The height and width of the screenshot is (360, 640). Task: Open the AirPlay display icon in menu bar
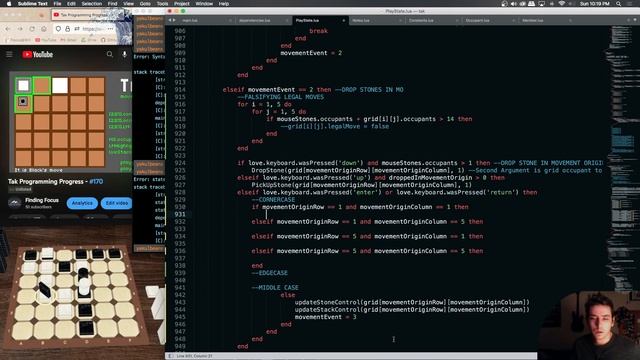point(542,4)
